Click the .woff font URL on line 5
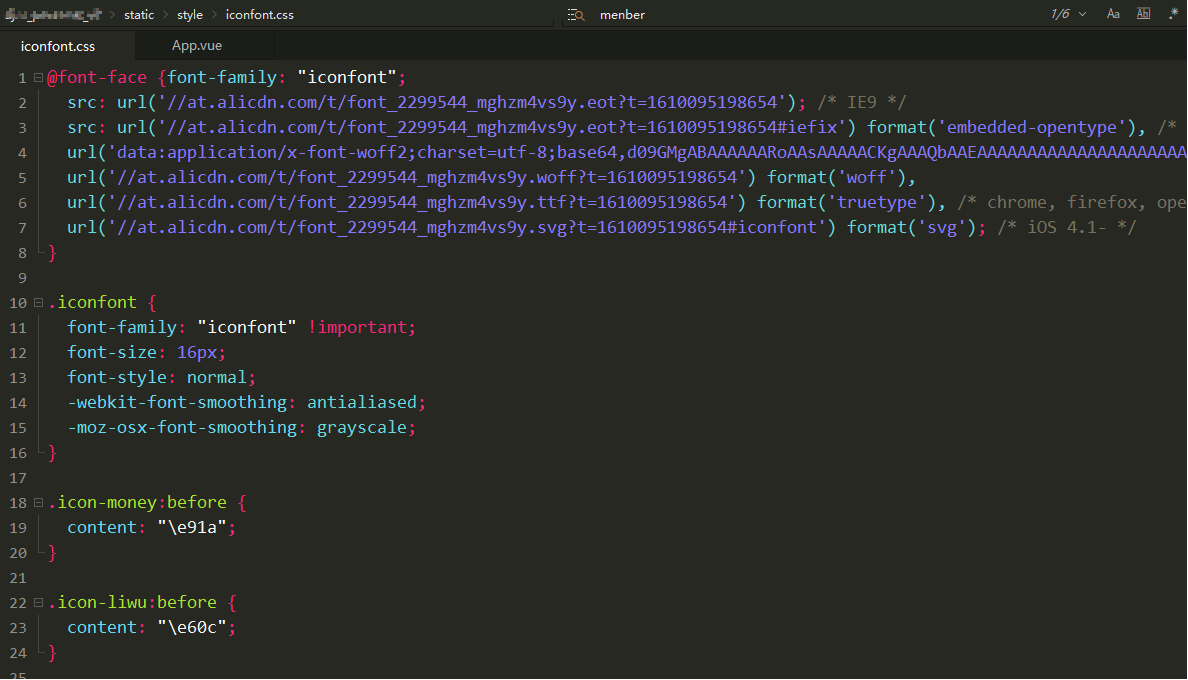The height and width of the screenshot is (680, 1188). (427, 177)
